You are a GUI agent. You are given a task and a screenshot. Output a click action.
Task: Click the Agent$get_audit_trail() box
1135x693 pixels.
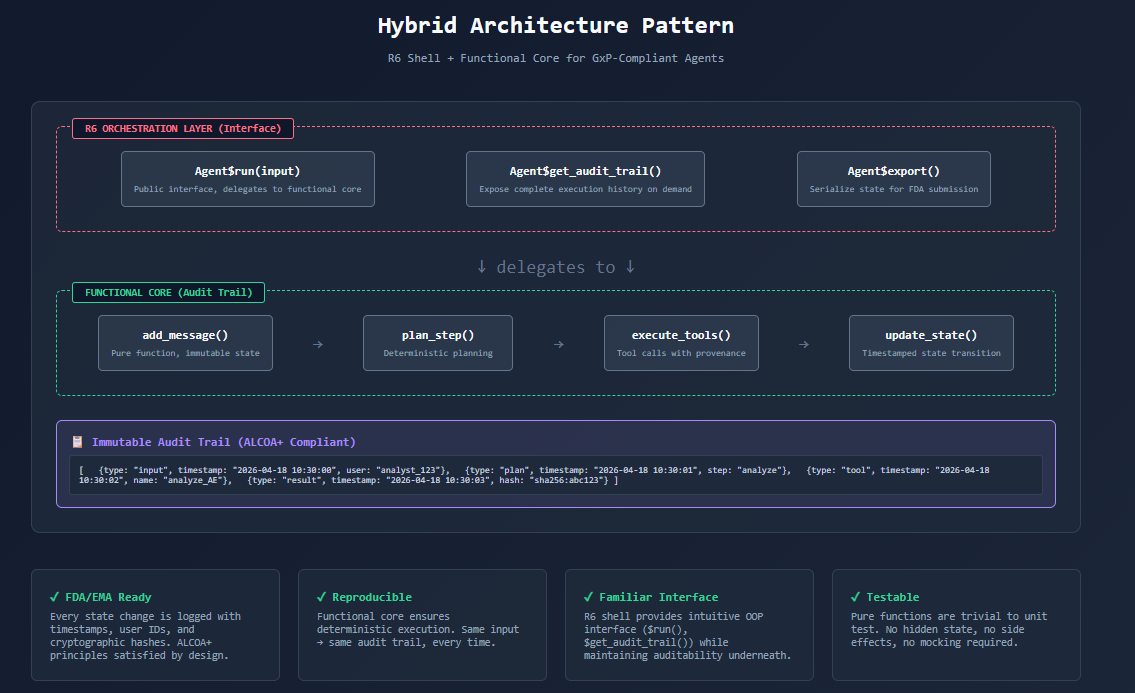pos(585,179)
